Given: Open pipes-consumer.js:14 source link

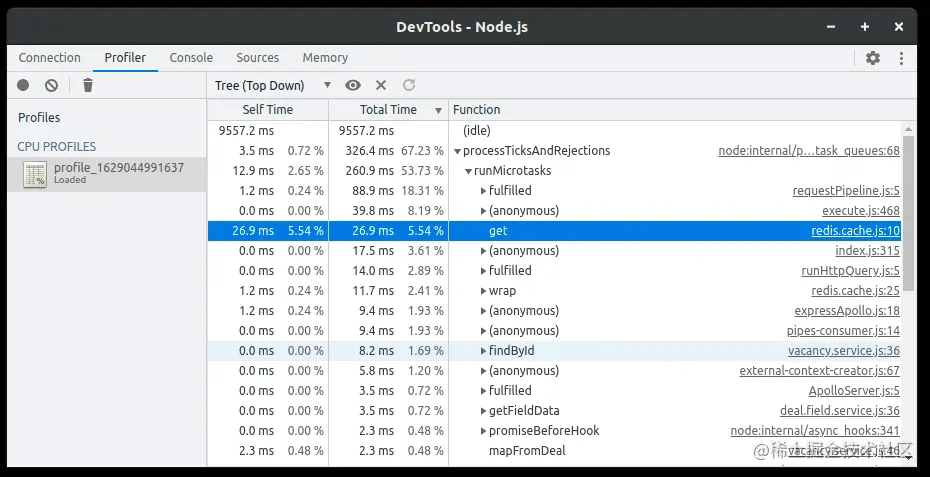Looking at the screenshot, I should pos(843,330).
